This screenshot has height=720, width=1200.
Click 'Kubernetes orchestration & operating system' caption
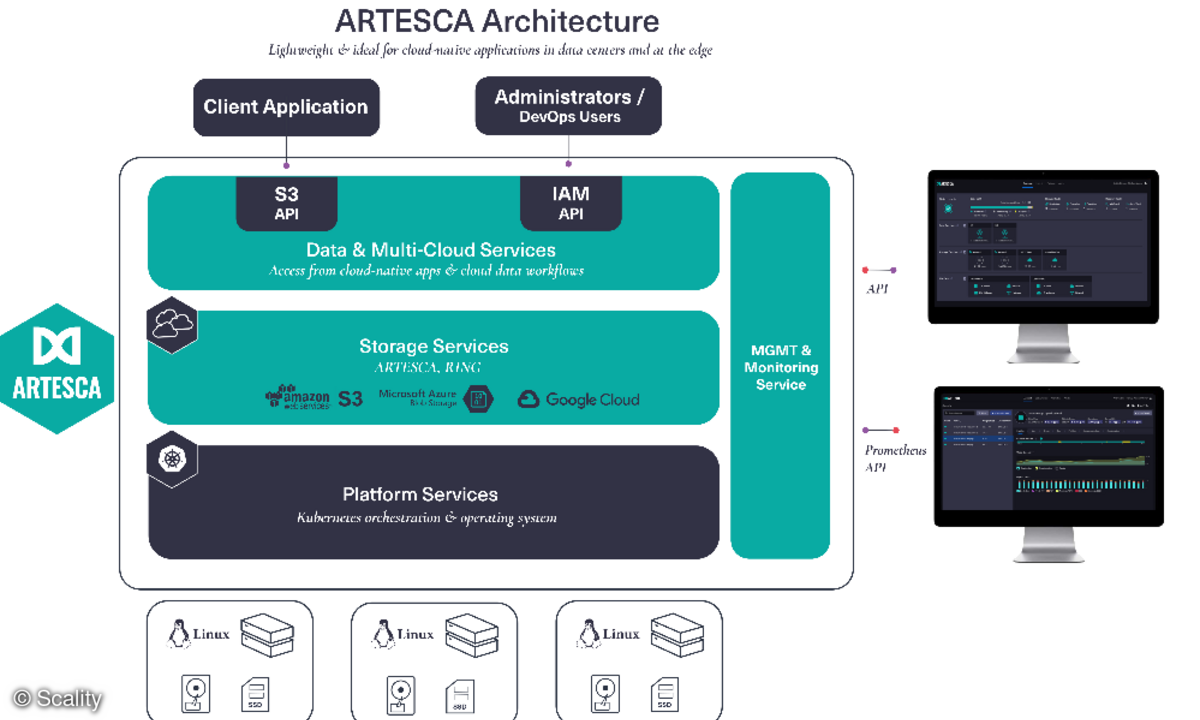coord(427,518)
